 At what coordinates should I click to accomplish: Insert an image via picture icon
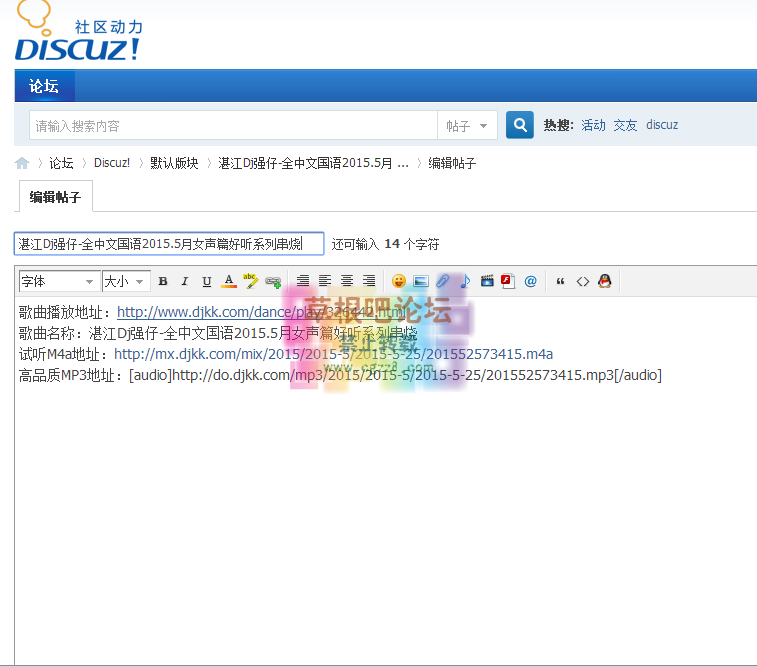pos(421,281)
